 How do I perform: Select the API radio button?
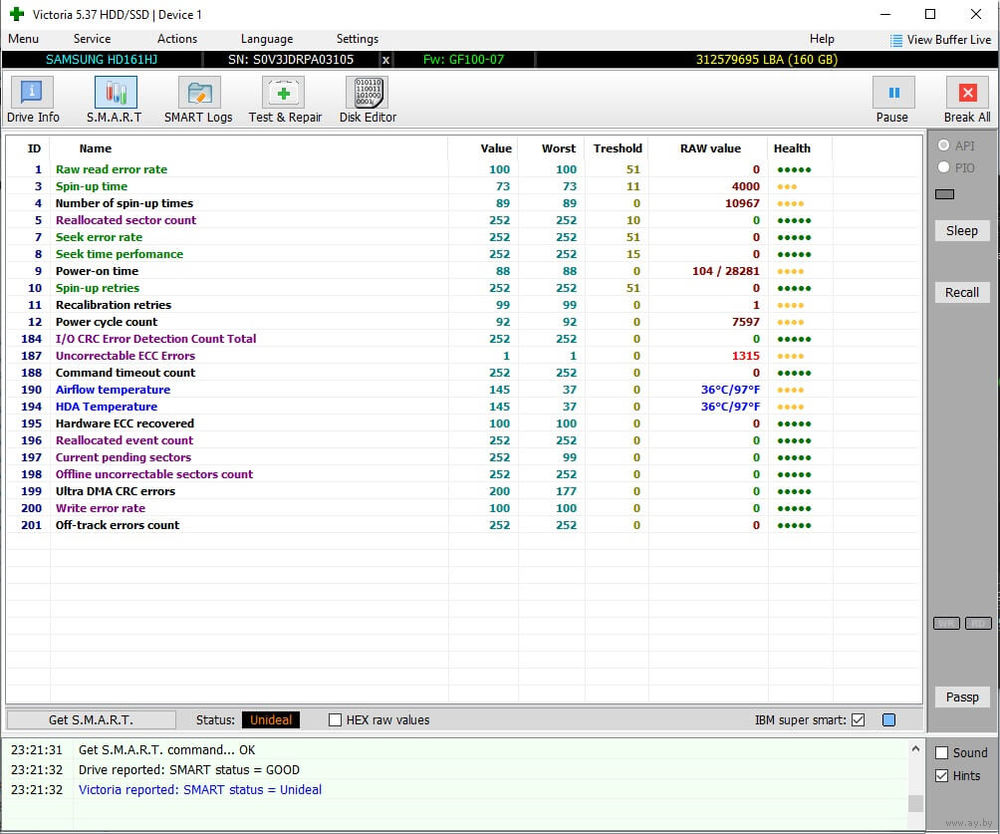click(x=943, y=145)
